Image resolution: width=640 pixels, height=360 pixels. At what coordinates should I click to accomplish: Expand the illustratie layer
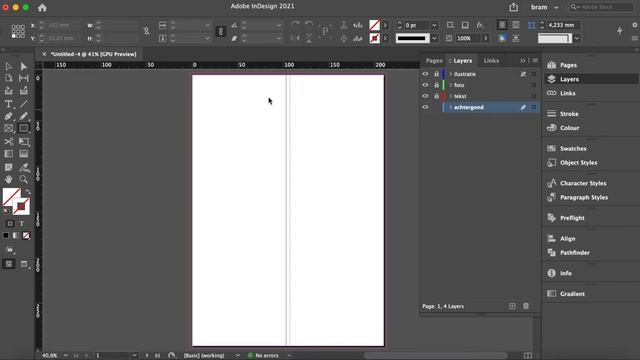[451, 74]
